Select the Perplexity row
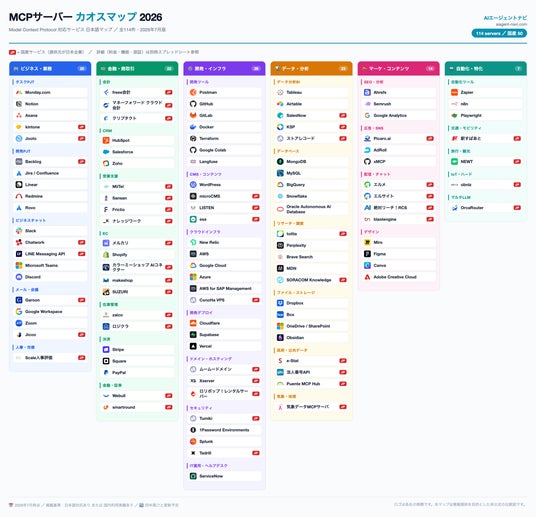 click(x=312, y=245)
